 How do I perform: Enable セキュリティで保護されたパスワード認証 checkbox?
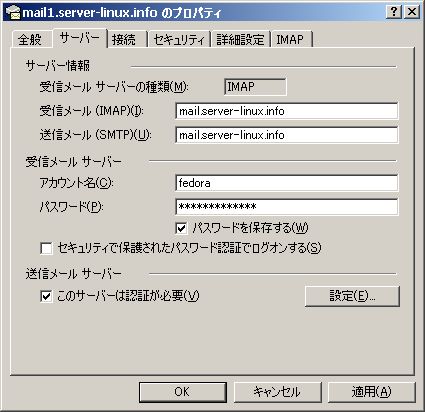point(46,248)
